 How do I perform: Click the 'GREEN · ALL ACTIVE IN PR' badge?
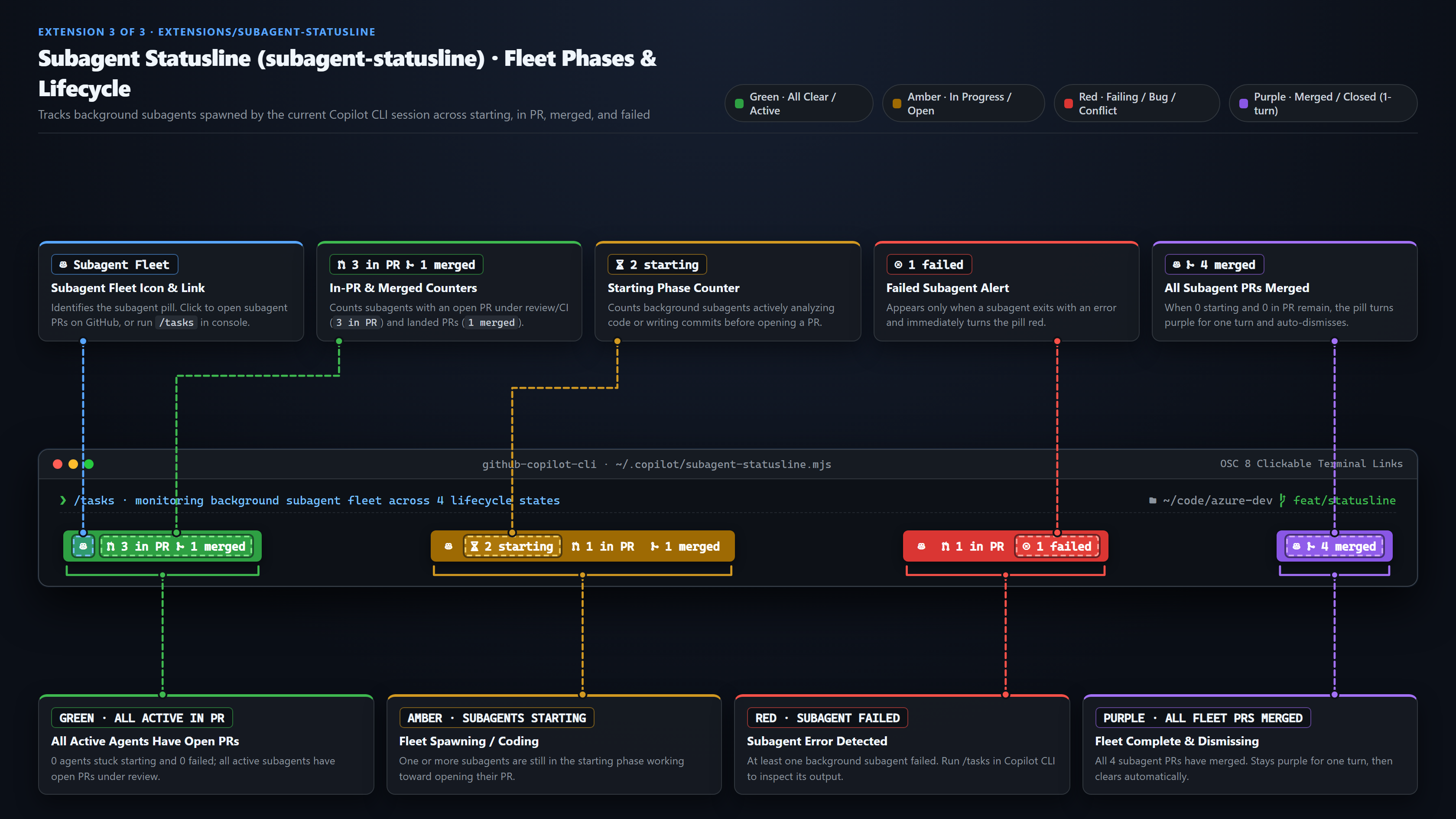click(142, 718)
